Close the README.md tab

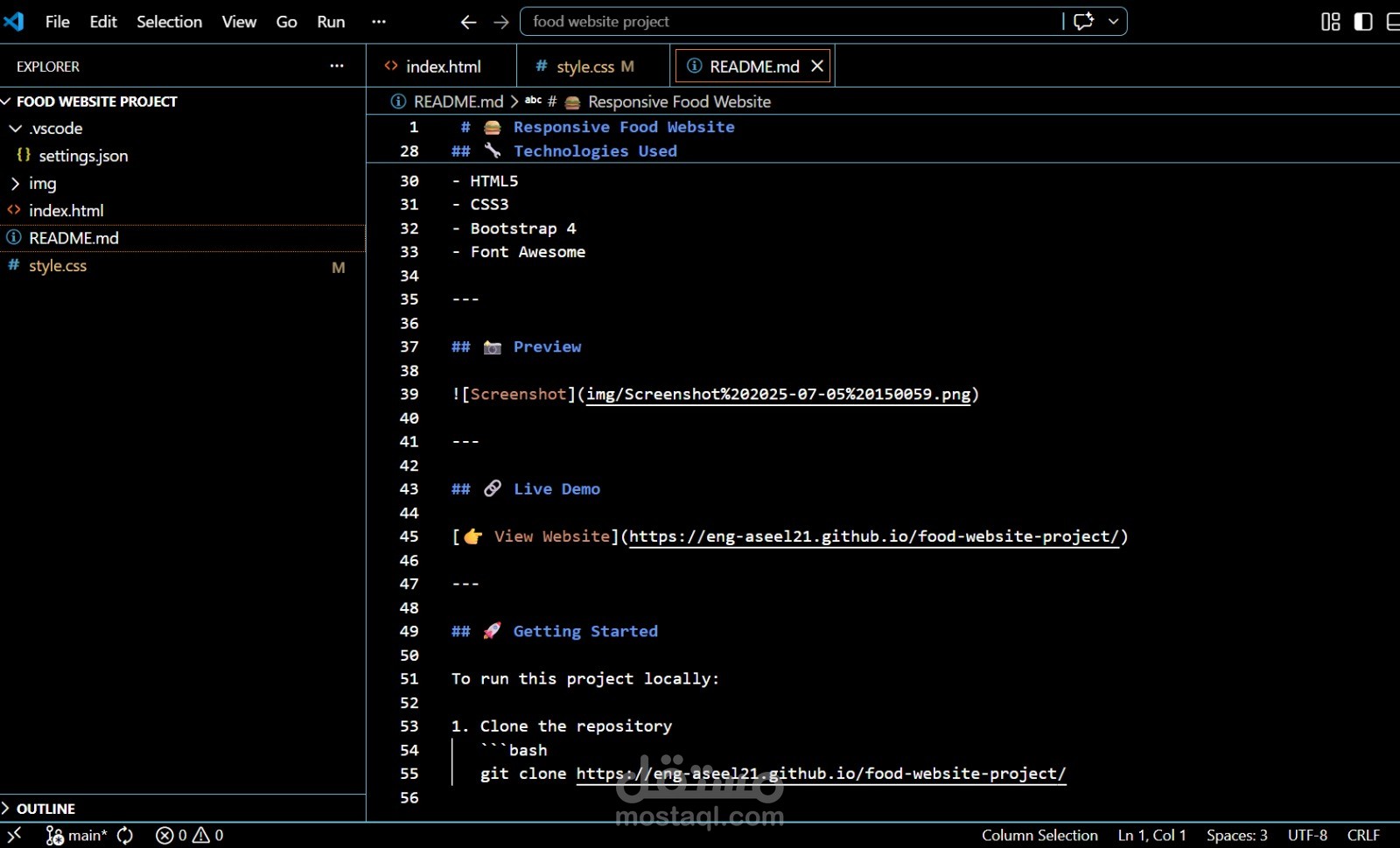tap(817, 67)
